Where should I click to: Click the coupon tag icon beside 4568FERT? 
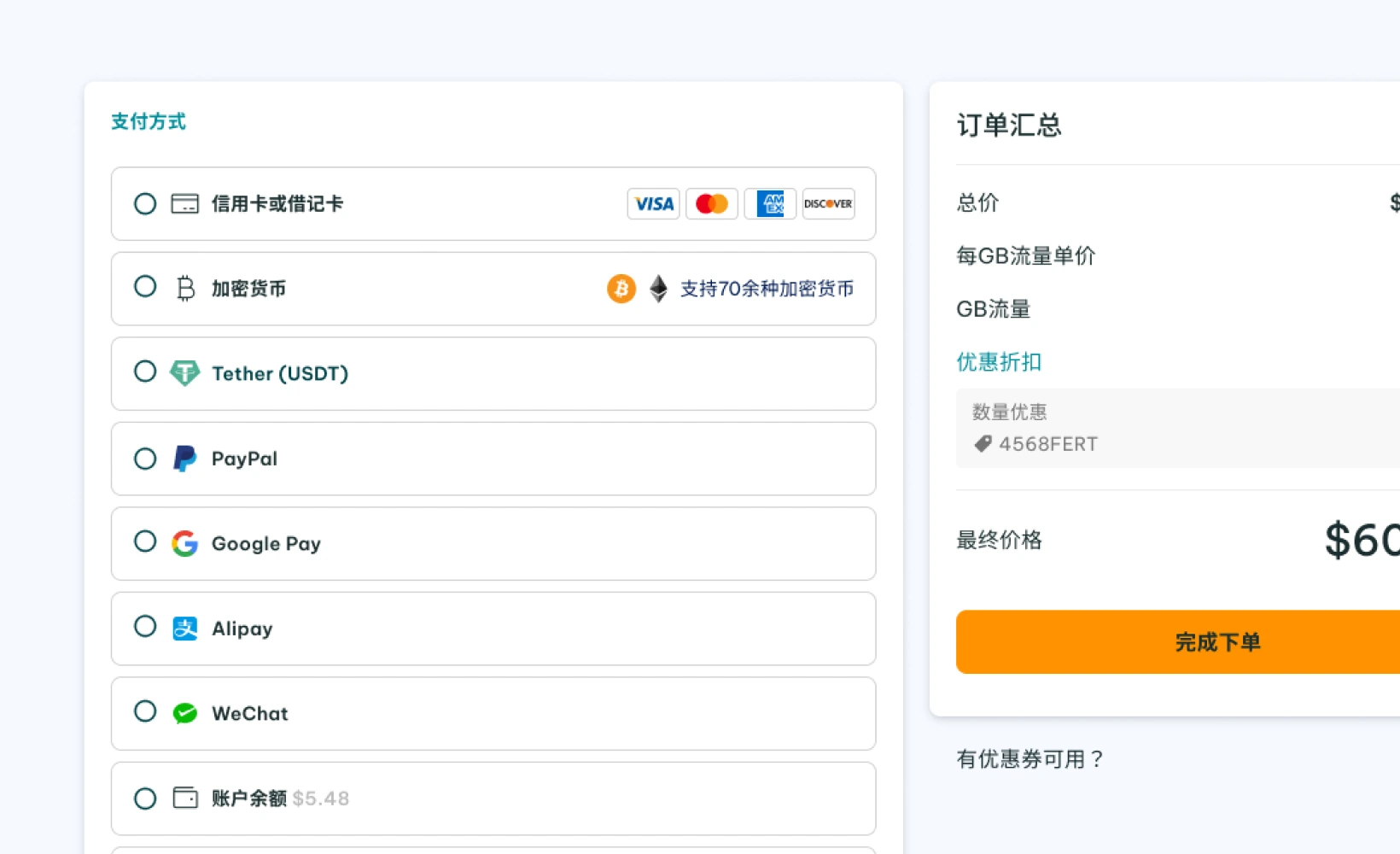(983, 444)
